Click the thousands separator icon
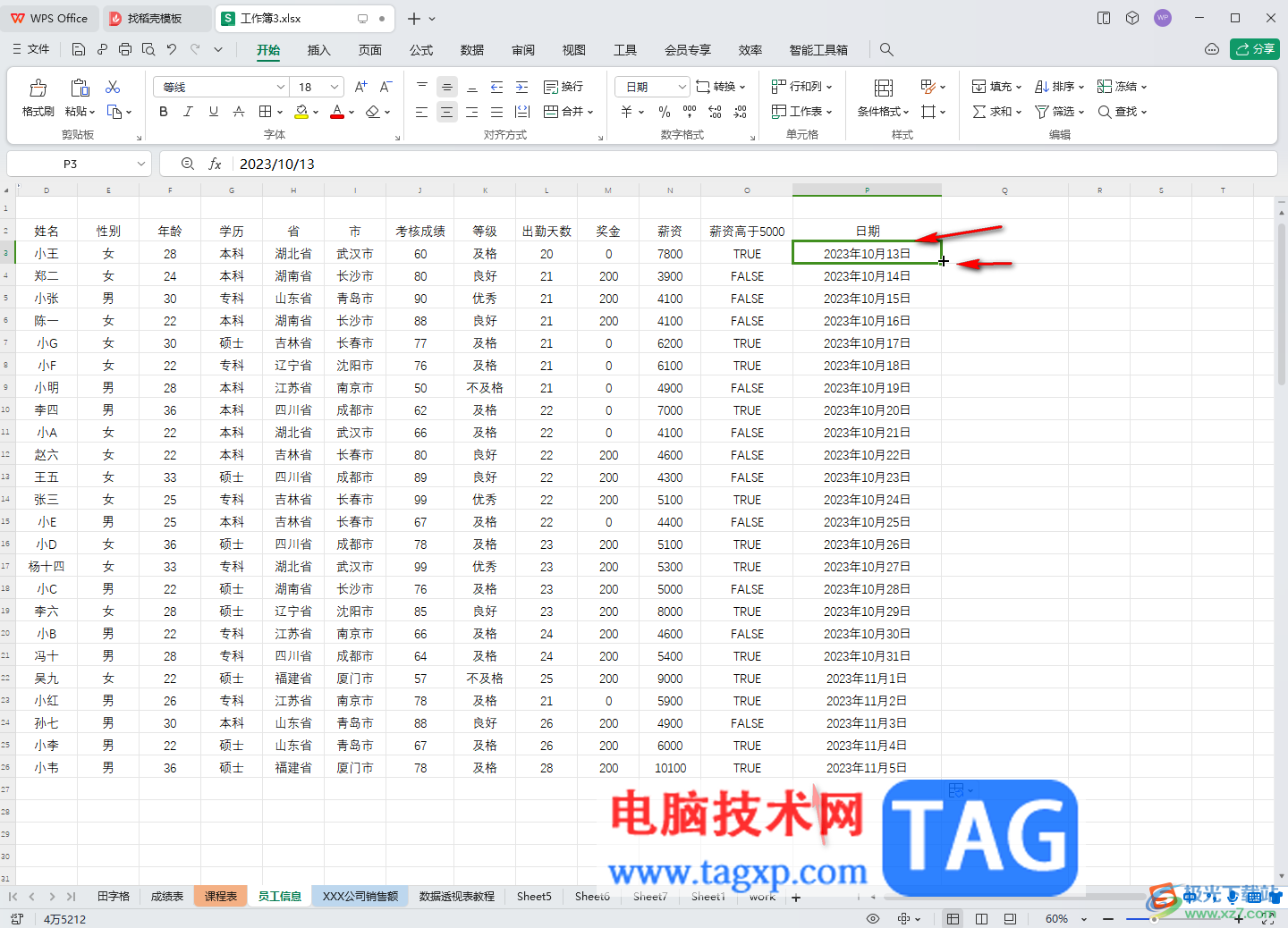This screenshot has height=928, width=1288. pos(690,112)
